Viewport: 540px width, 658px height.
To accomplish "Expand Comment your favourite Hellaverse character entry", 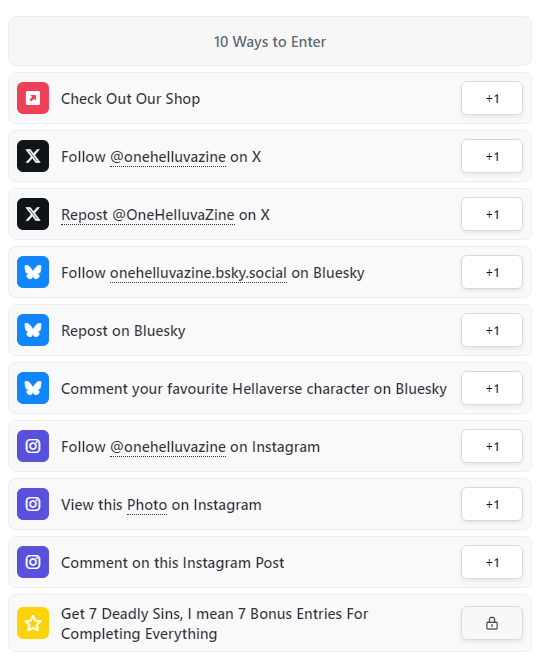I will 270,388.
